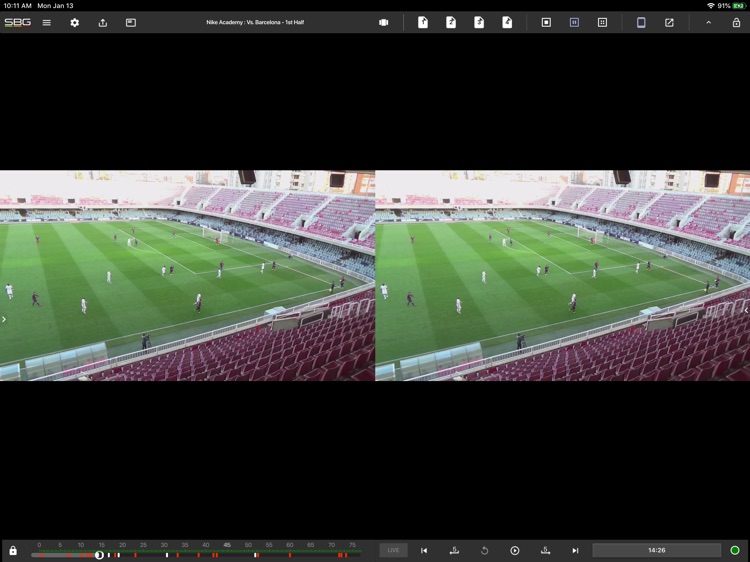Click the red event marker near minute 60
750x562 pixels.
(x=290, y=555)
